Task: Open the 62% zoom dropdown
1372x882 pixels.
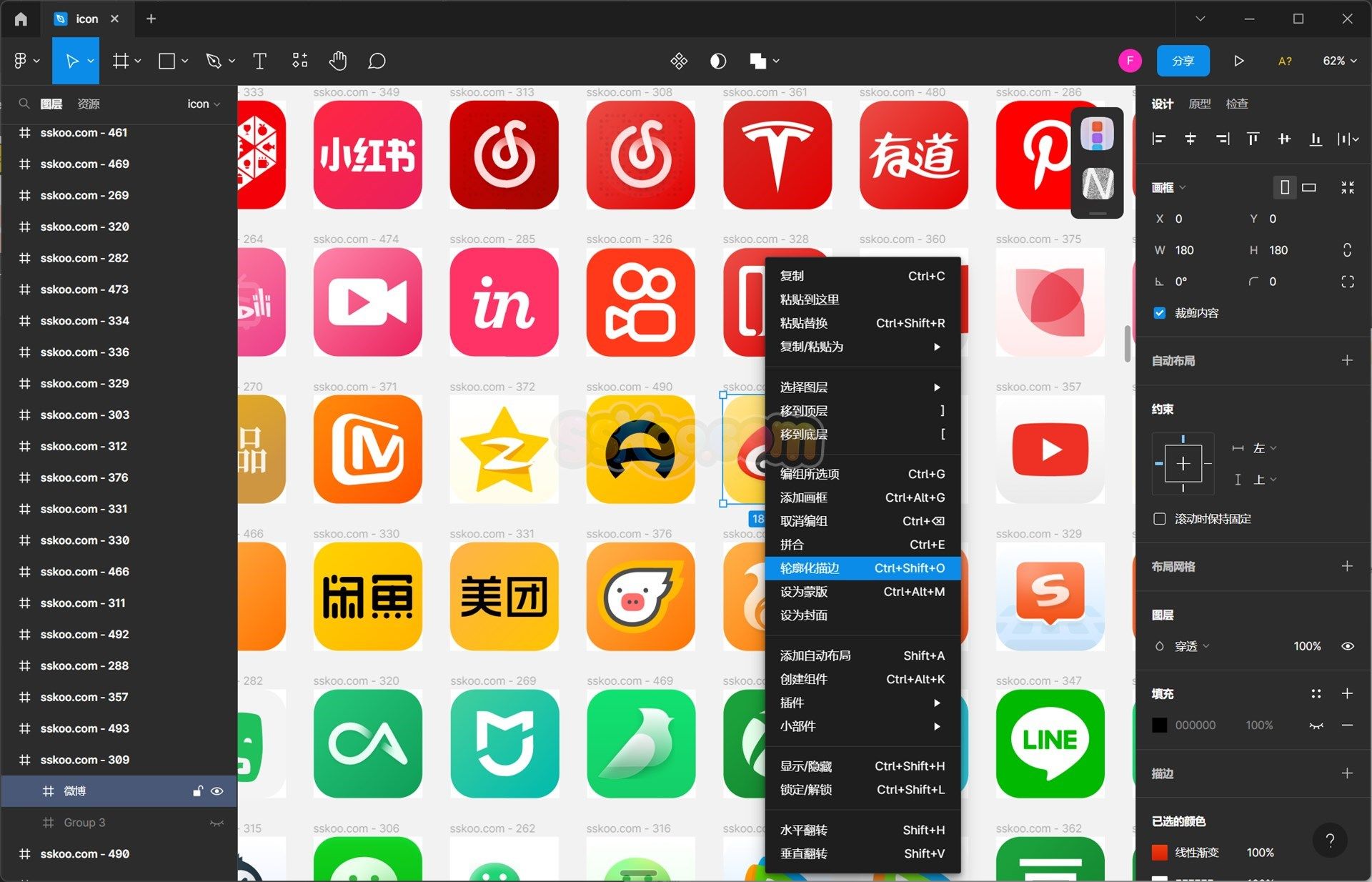Action: (1339, 61)
